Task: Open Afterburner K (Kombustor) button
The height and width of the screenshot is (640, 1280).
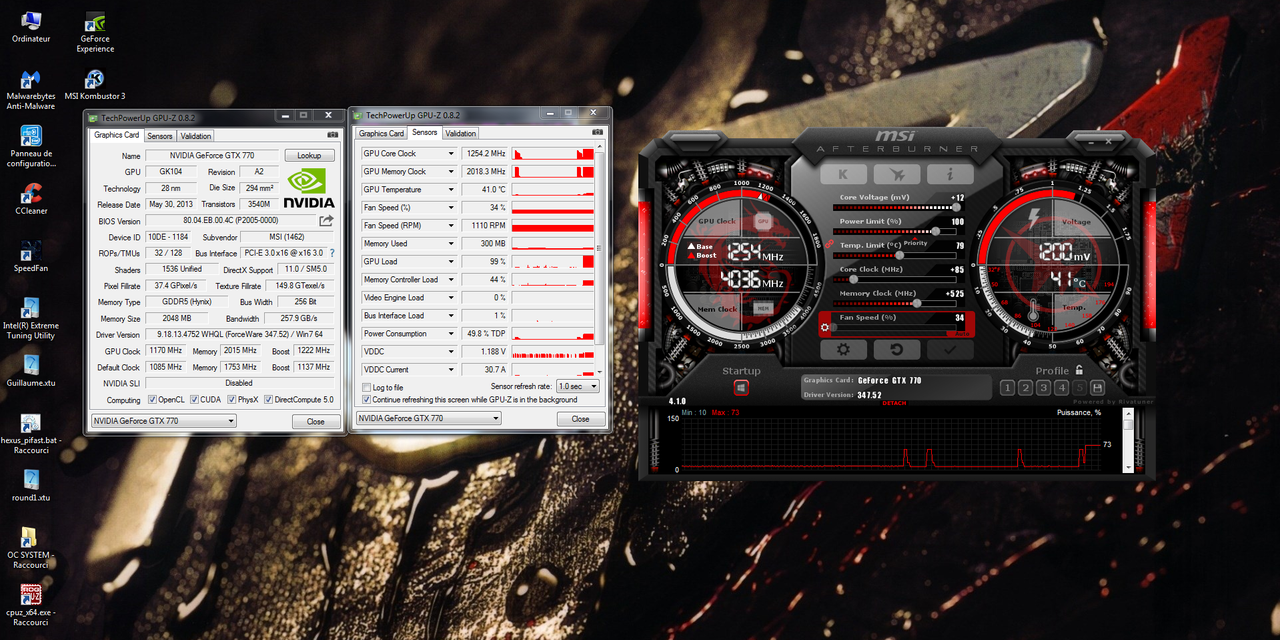Action: [x=844, y=174]
